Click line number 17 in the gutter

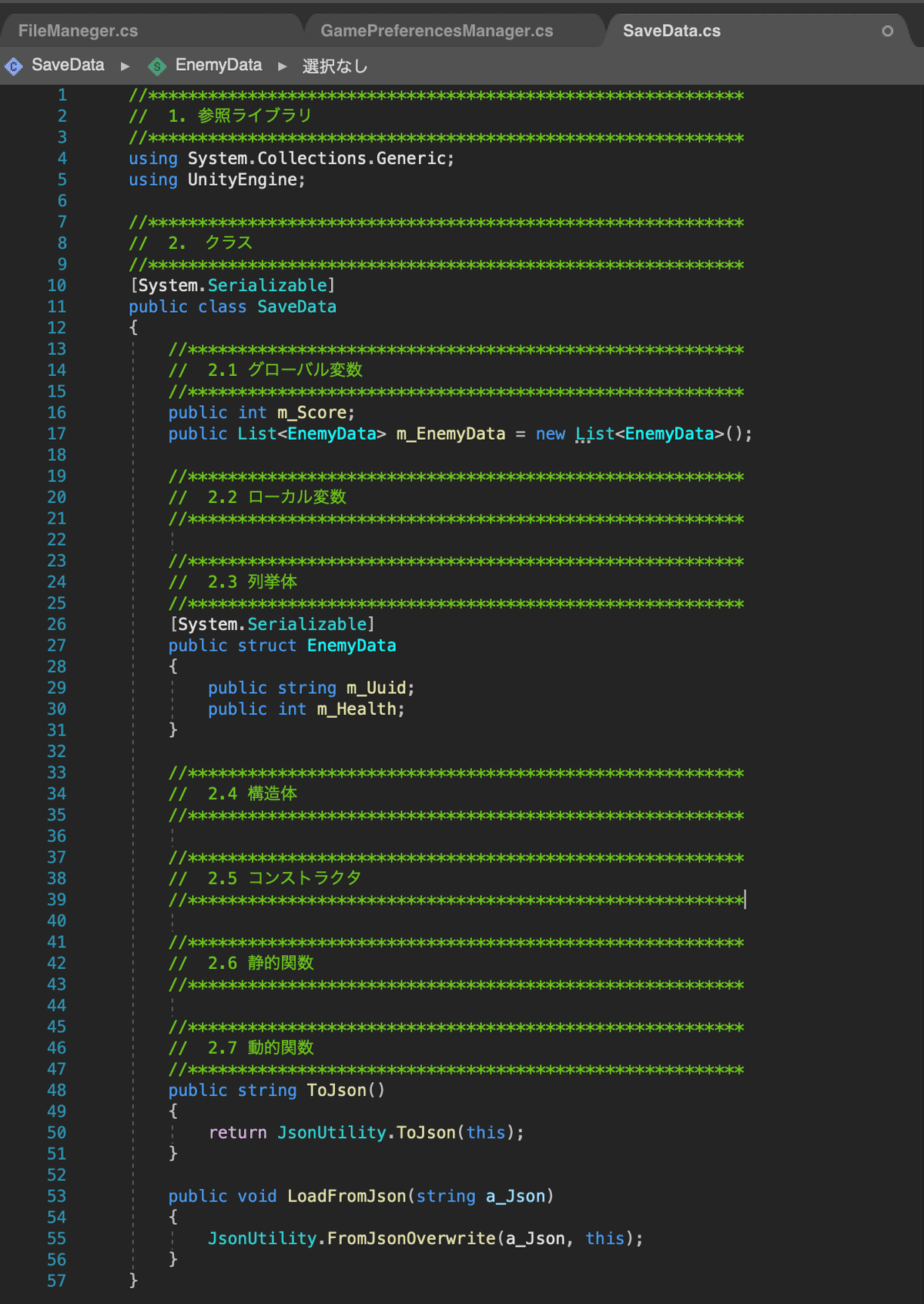(55, 434)
